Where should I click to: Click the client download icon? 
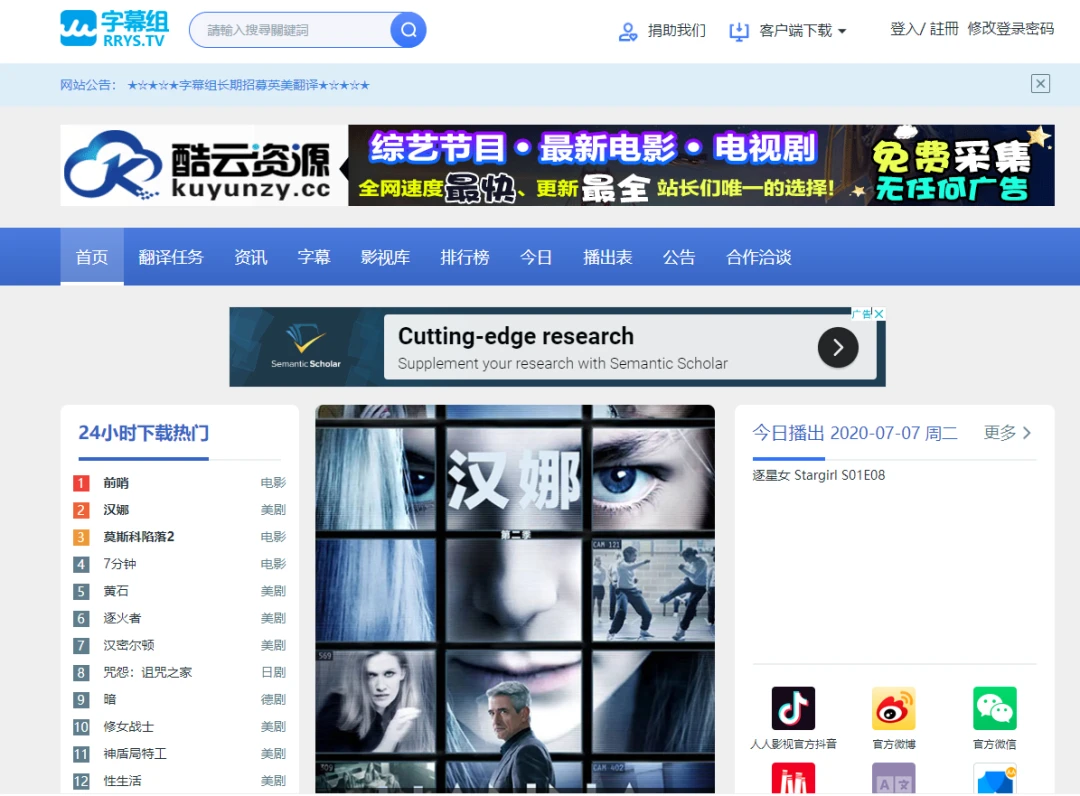(x=739, y=31)
